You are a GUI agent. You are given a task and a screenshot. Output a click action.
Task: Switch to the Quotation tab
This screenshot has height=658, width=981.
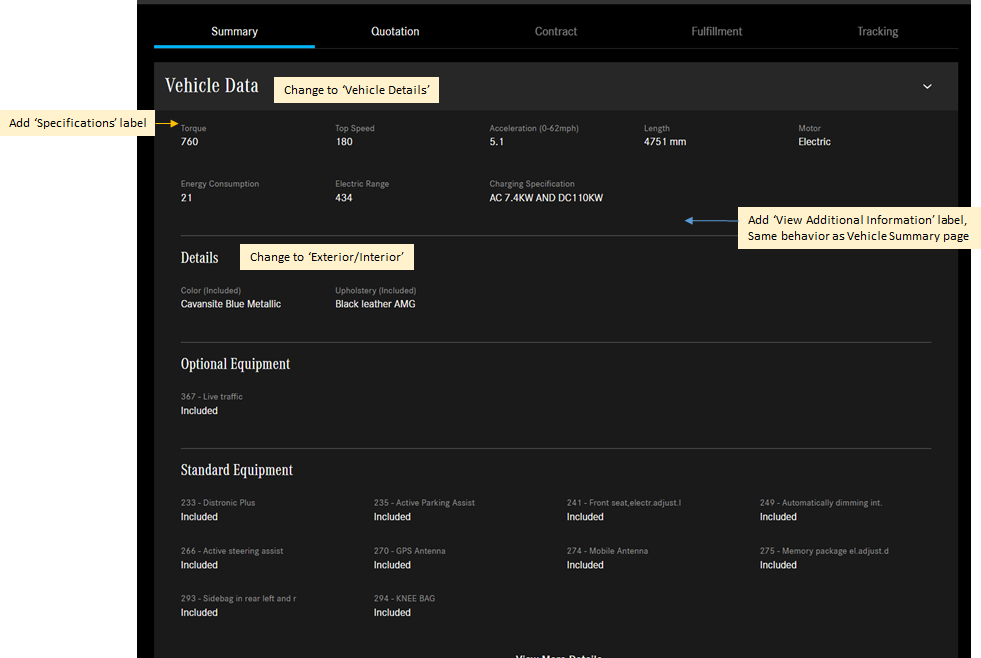[x=395, y=31]
